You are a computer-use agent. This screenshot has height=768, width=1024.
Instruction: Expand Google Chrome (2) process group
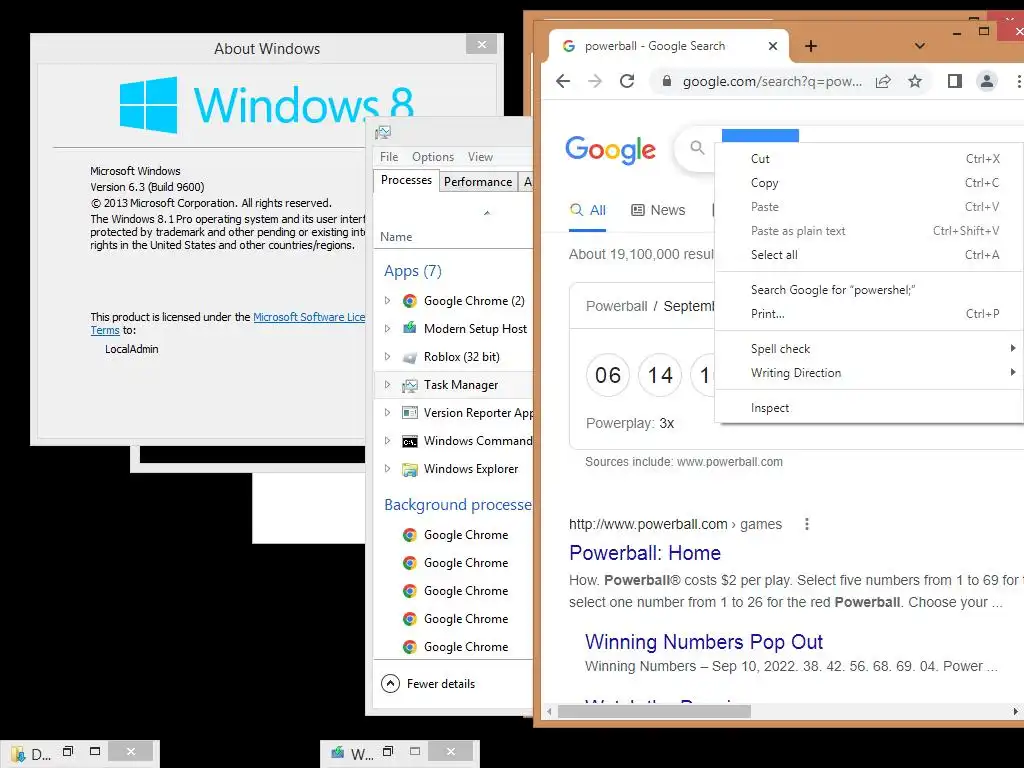tap(387, 300)
